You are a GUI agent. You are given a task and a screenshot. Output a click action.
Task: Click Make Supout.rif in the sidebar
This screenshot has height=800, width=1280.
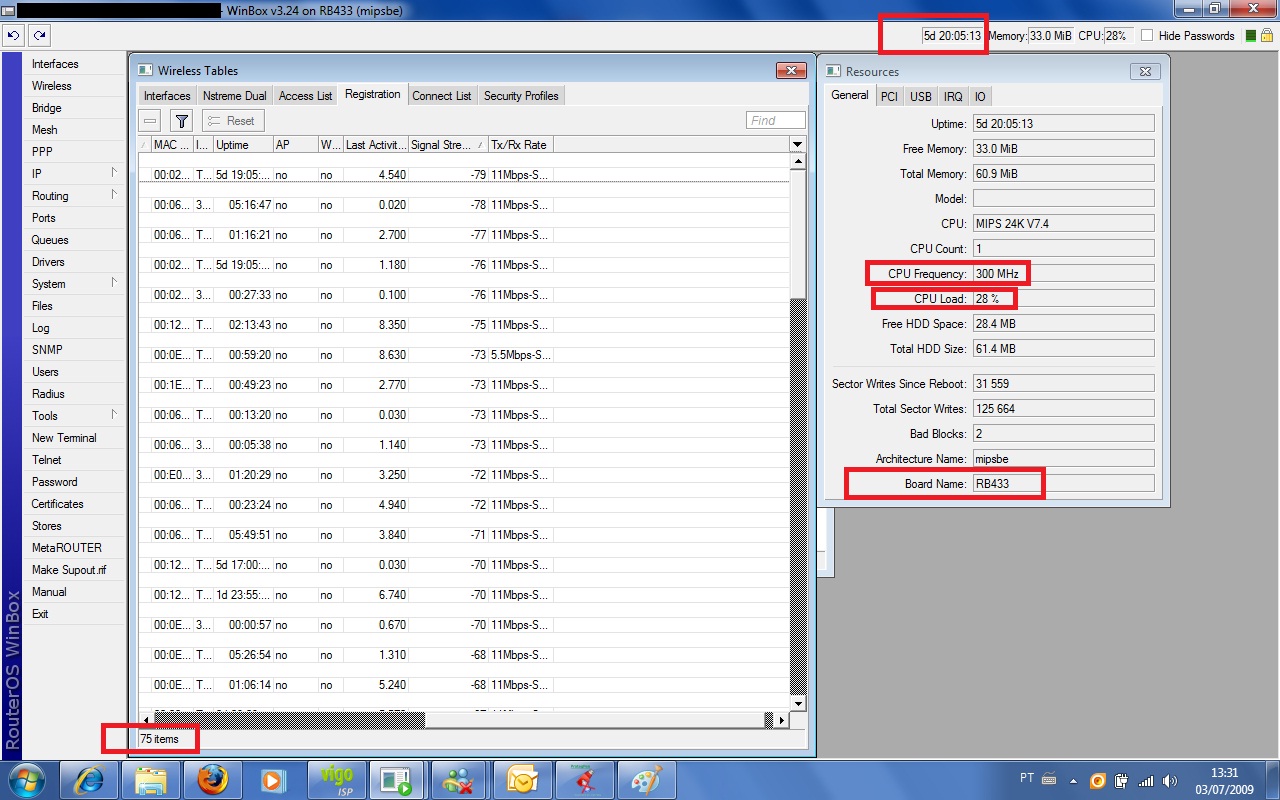[x=69, y=570]
